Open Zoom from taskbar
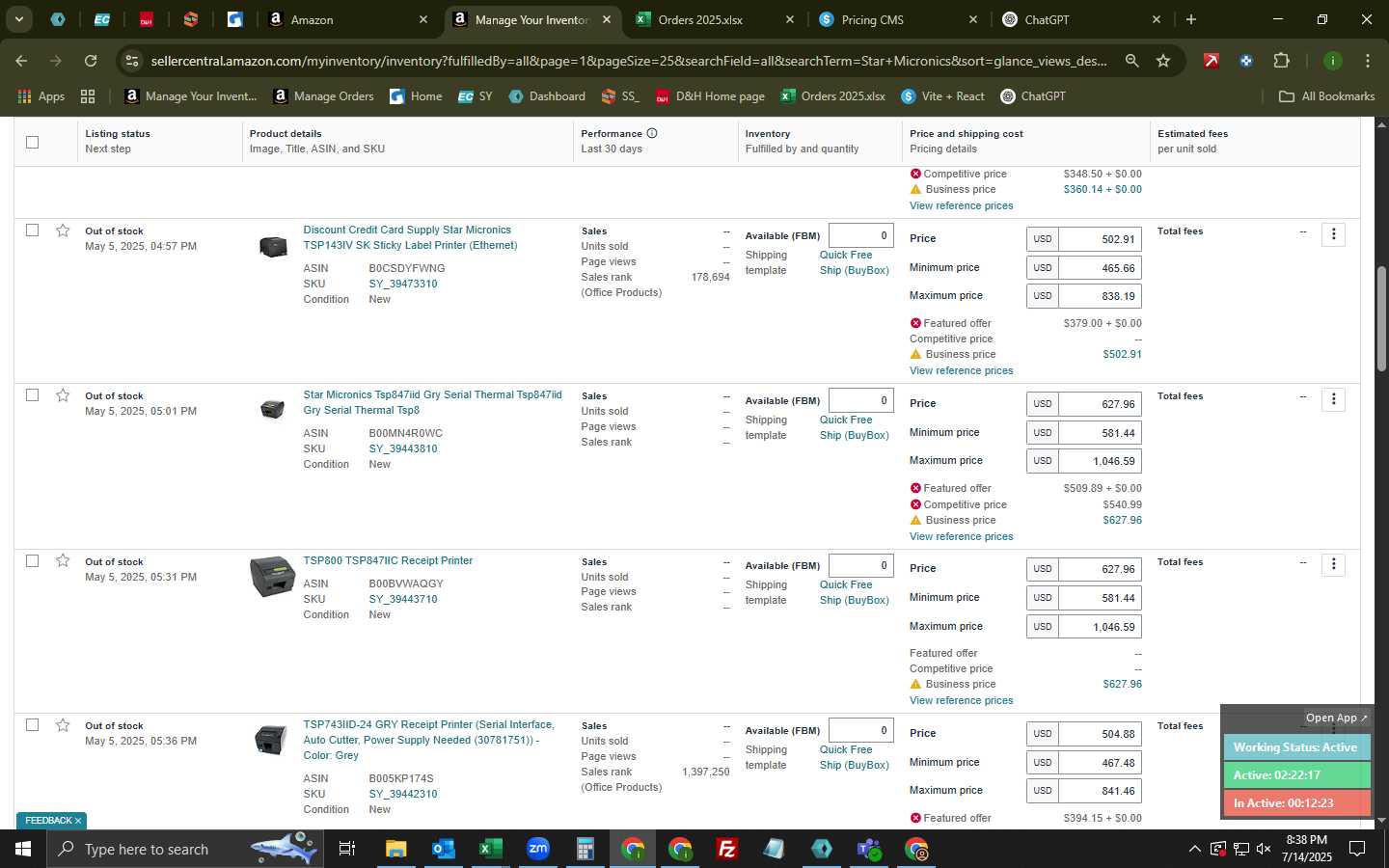This screenshot has width=1389, height=868. (537, 849)
